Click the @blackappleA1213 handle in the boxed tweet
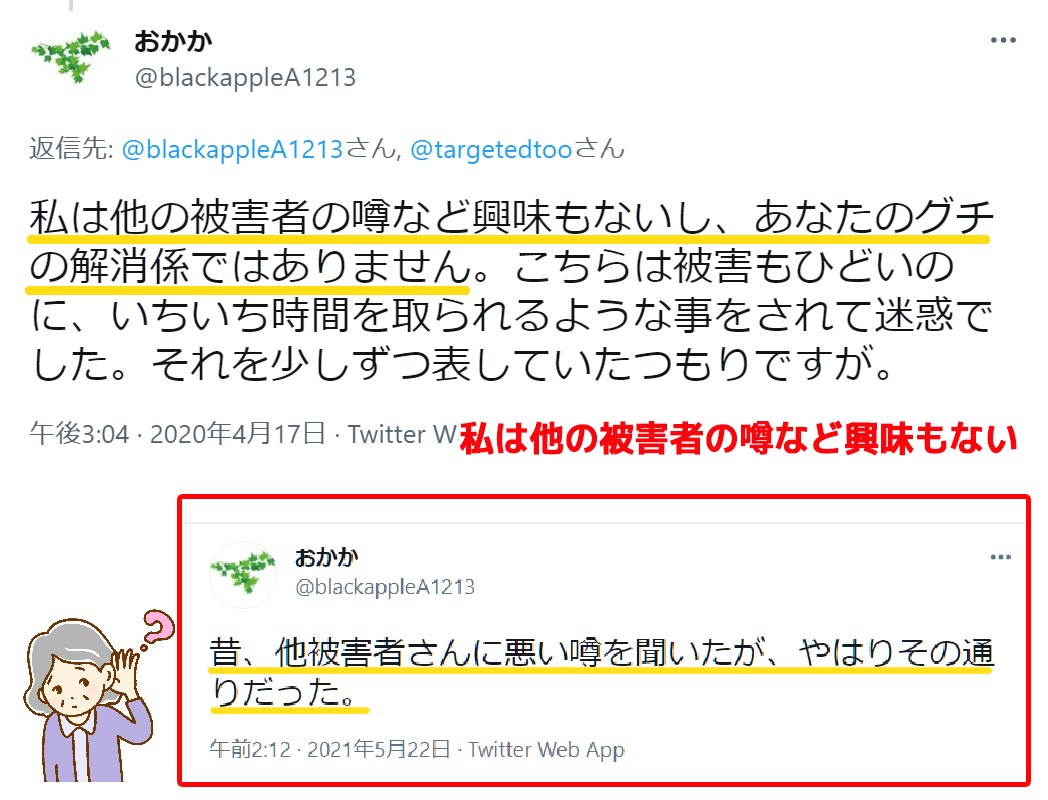 pos(385,587)
